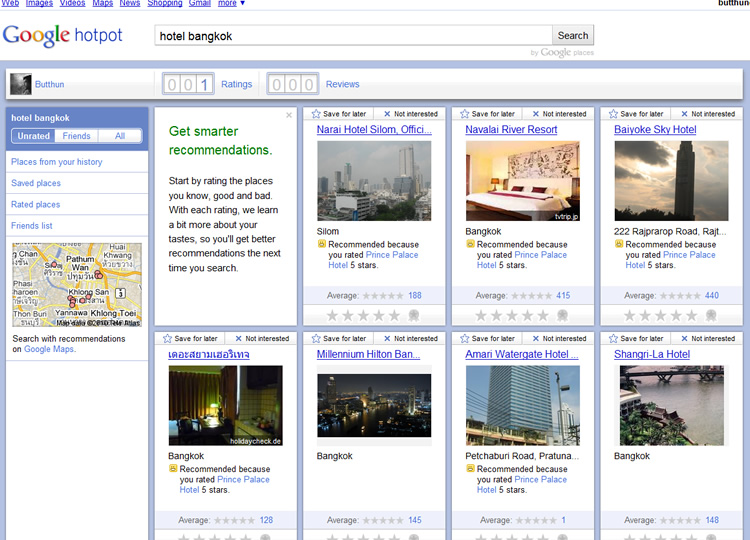This screenshot has height=540, width=750.
Task: Open the Ratings link
Action: pos(236,84)
